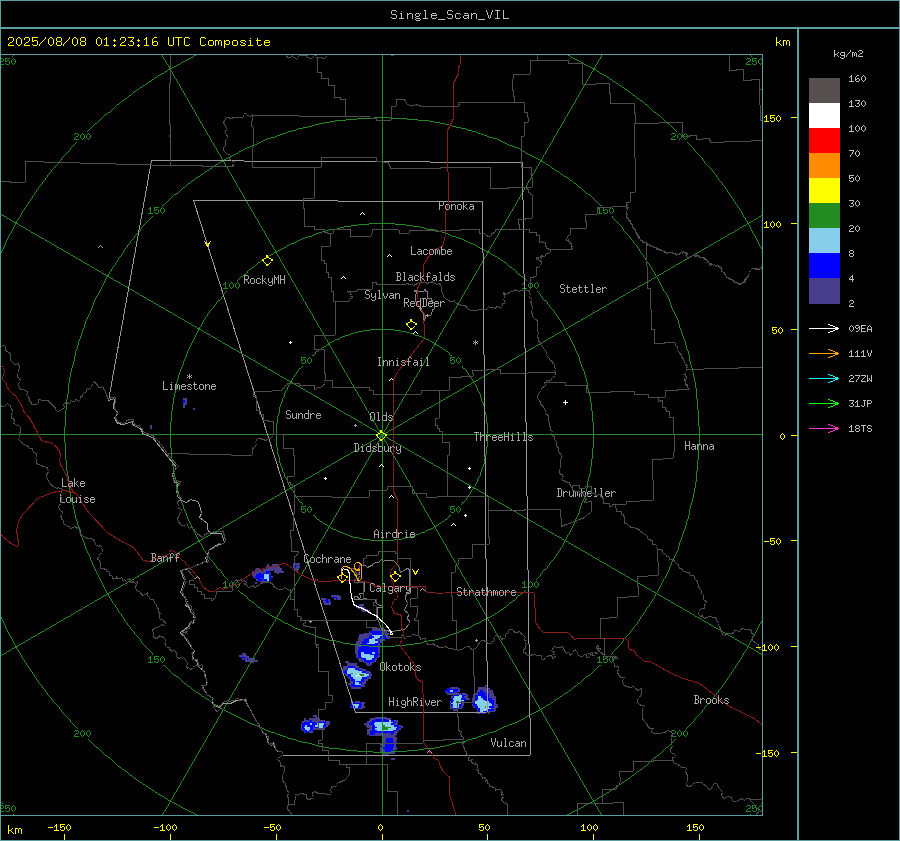
Task: Click the Airdrie city label
Action: pos(394,534)
